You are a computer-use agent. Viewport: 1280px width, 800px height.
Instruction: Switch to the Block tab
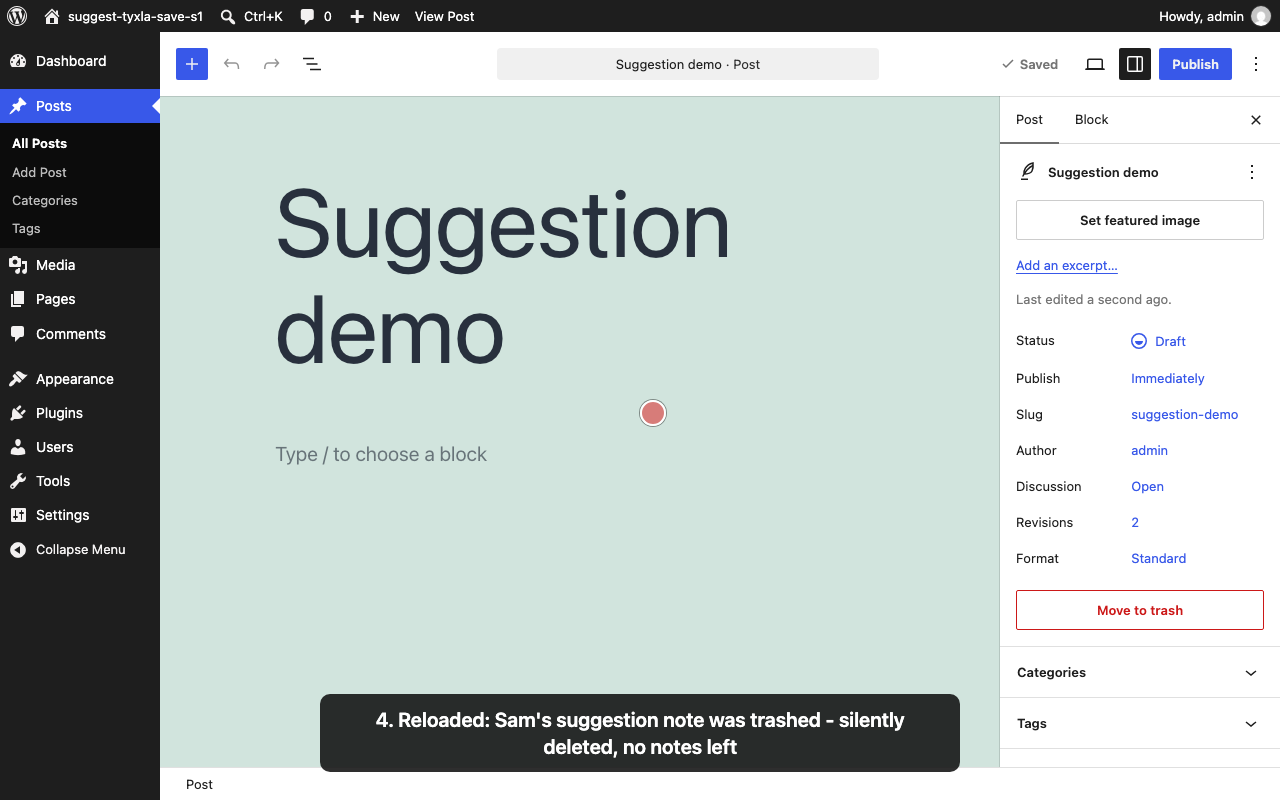(1091, 120)
